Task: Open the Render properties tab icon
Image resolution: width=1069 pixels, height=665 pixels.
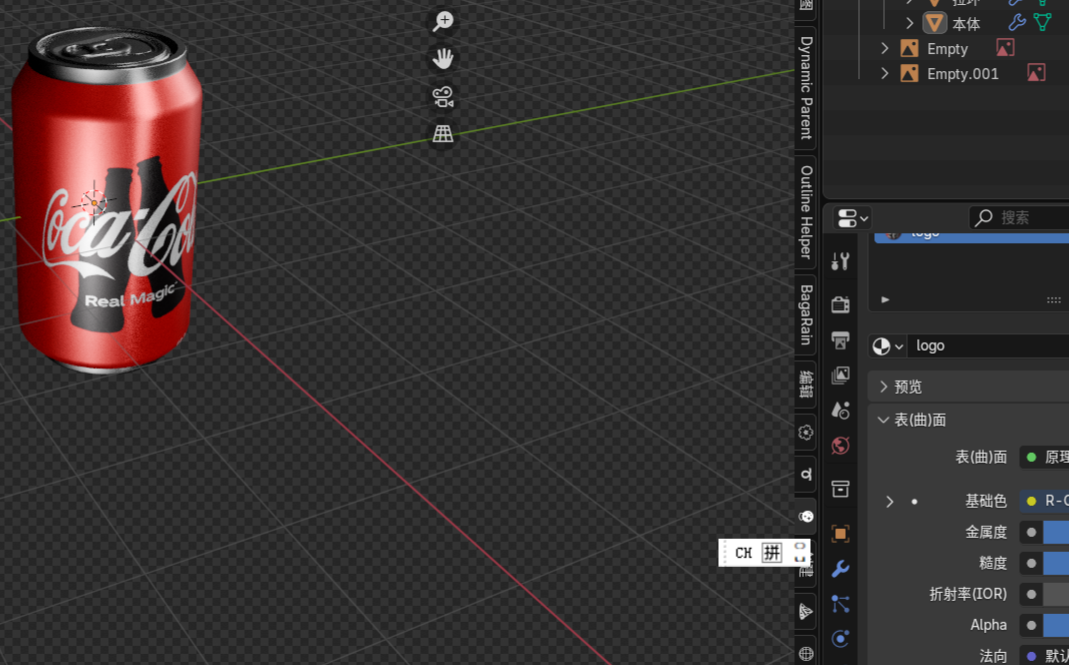Action: tap(840, 304)
